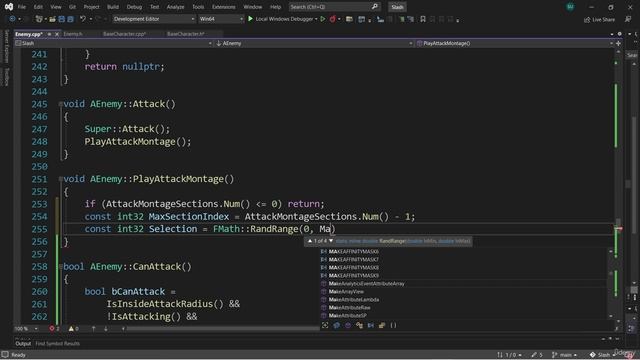
Task: Open the Output panel tab
Action: (x=23, y=344)
